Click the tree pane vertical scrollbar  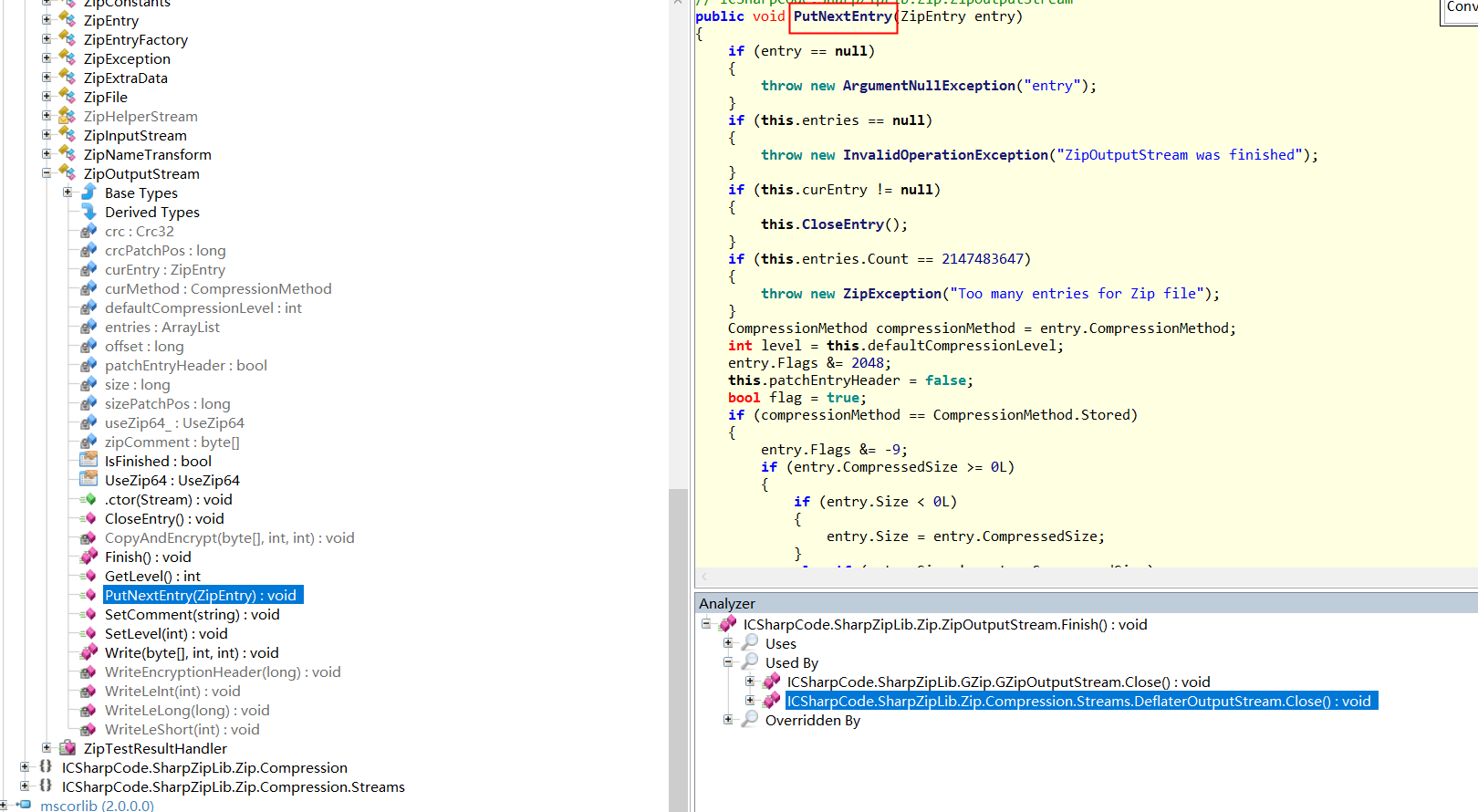tap(678, 651)
